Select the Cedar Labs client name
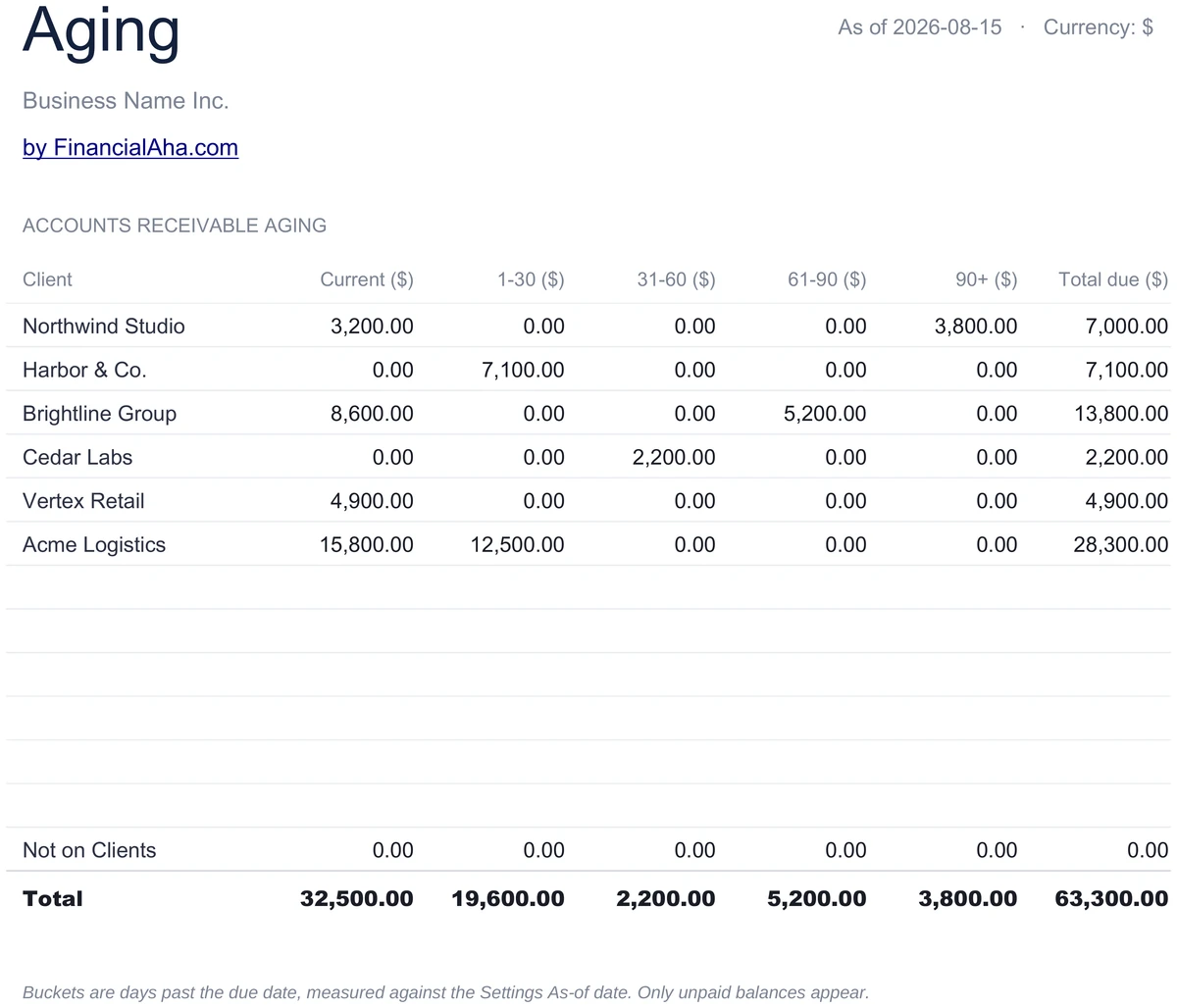The width and height of the screenshot is (1177, 1008). 77,458
